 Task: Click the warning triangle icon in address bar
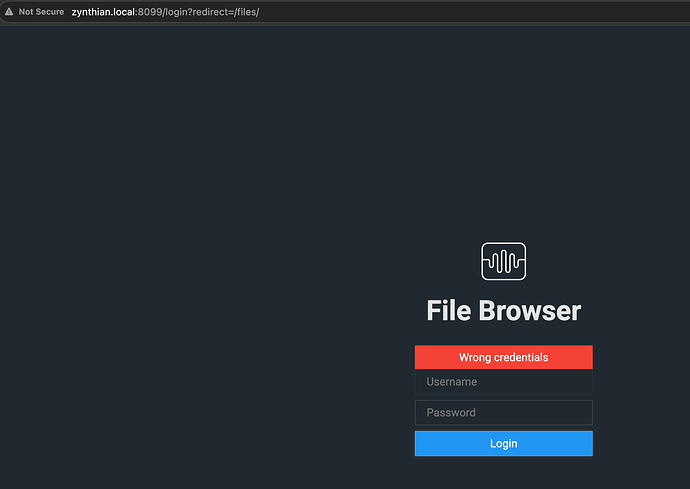pyautogui.click(x=9, y=12)
